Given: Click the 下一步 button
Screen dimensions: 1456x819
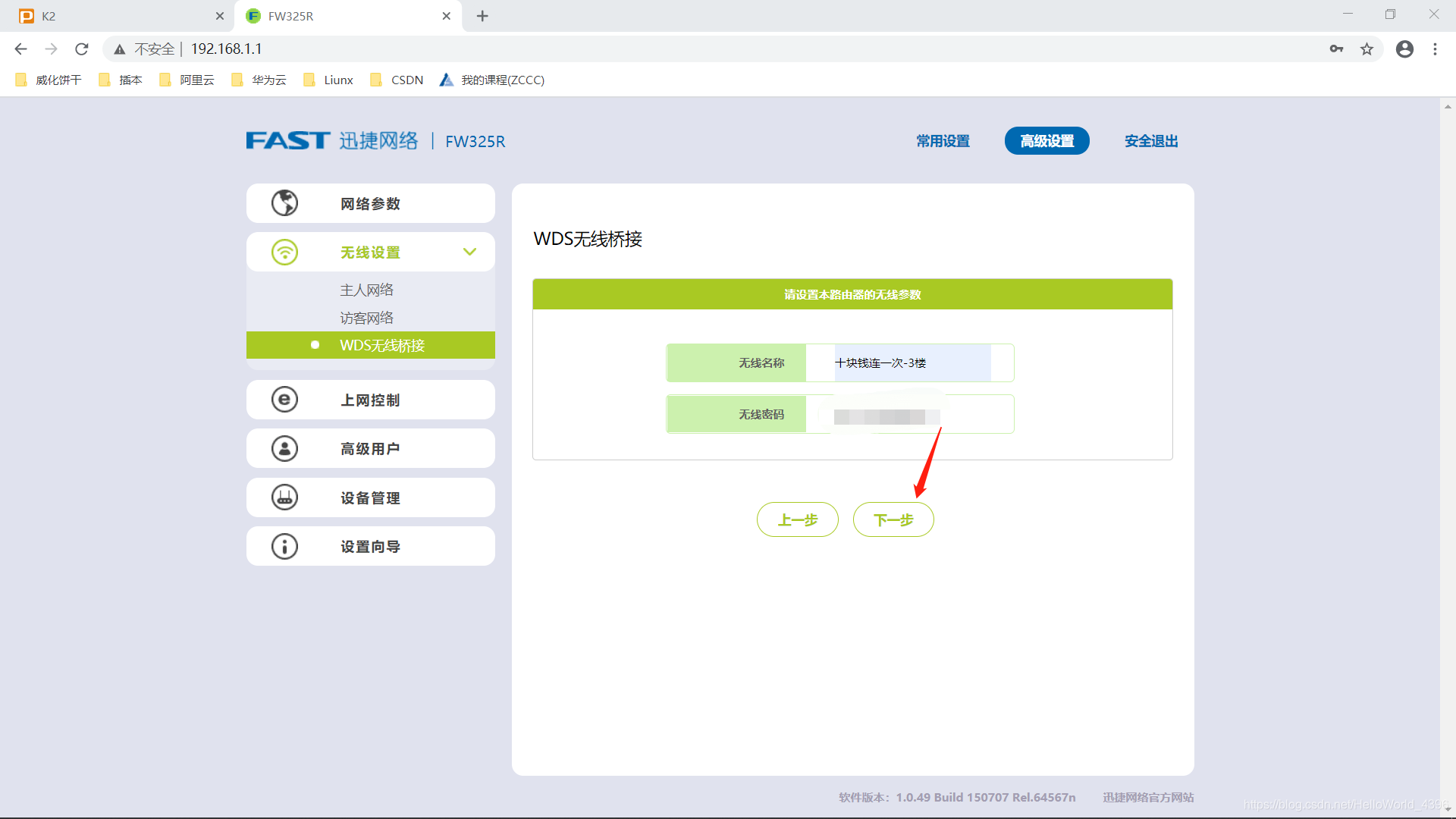Looking at the screenshot, I should [893, 519].
